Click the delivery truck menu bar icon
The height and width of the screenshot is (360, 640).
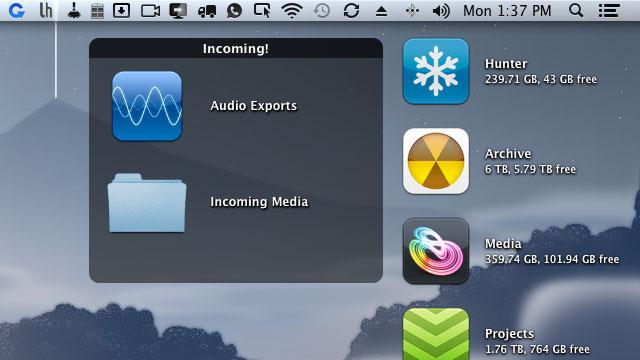pyautogui.click(x=207, y=11)
